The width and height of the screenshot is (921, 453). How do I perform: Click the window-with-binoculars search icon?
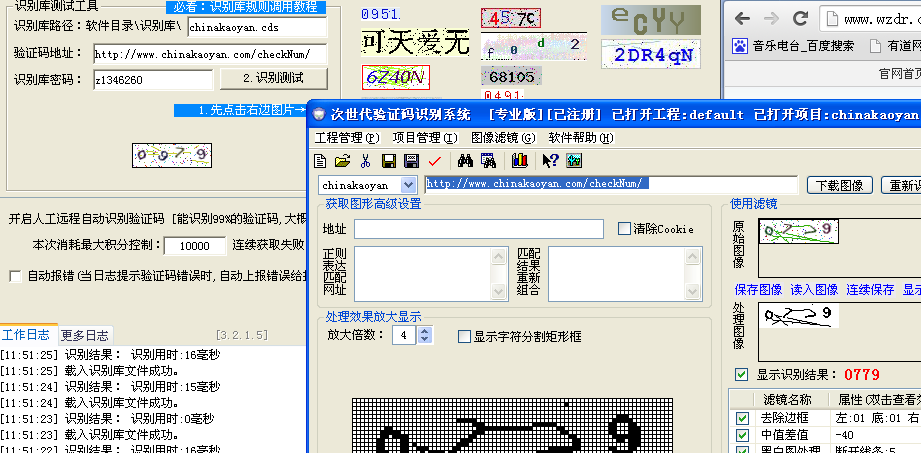pyautogui.click(x=488, y=160)
